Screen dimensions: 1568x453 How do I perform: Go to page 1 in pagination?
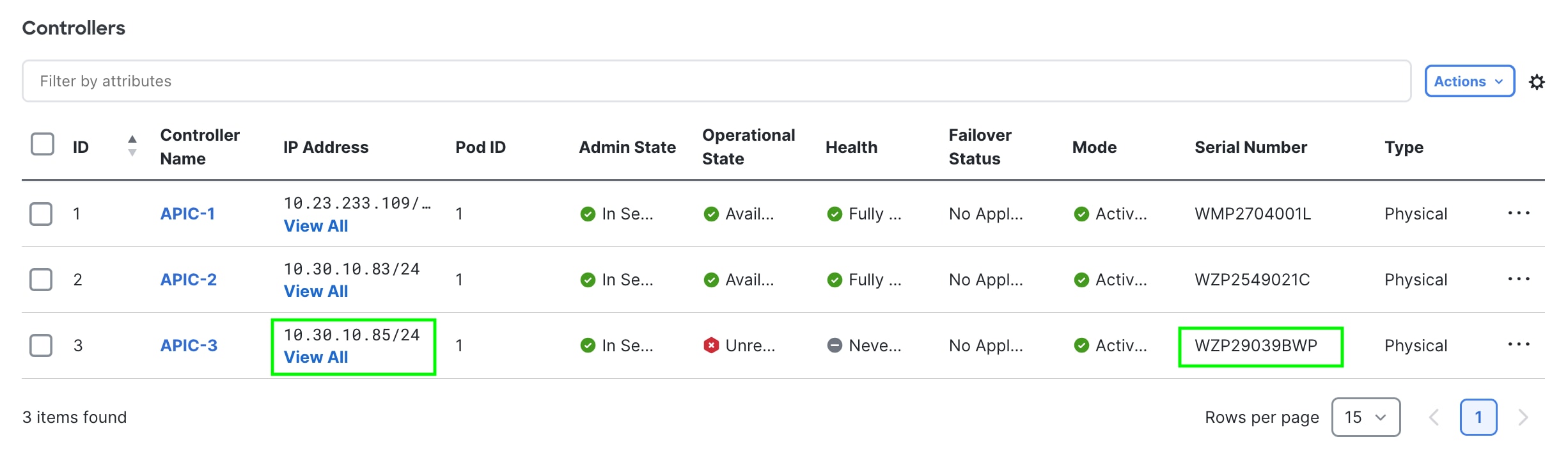tap(1478, 417)
